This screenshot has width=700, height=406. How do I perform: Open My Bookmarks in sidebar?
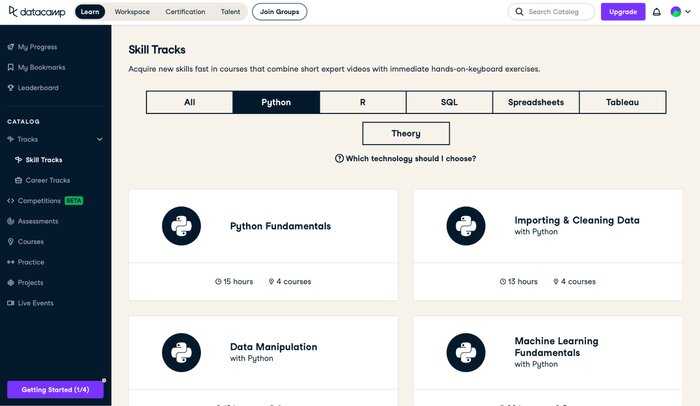(x=42, y=67)
